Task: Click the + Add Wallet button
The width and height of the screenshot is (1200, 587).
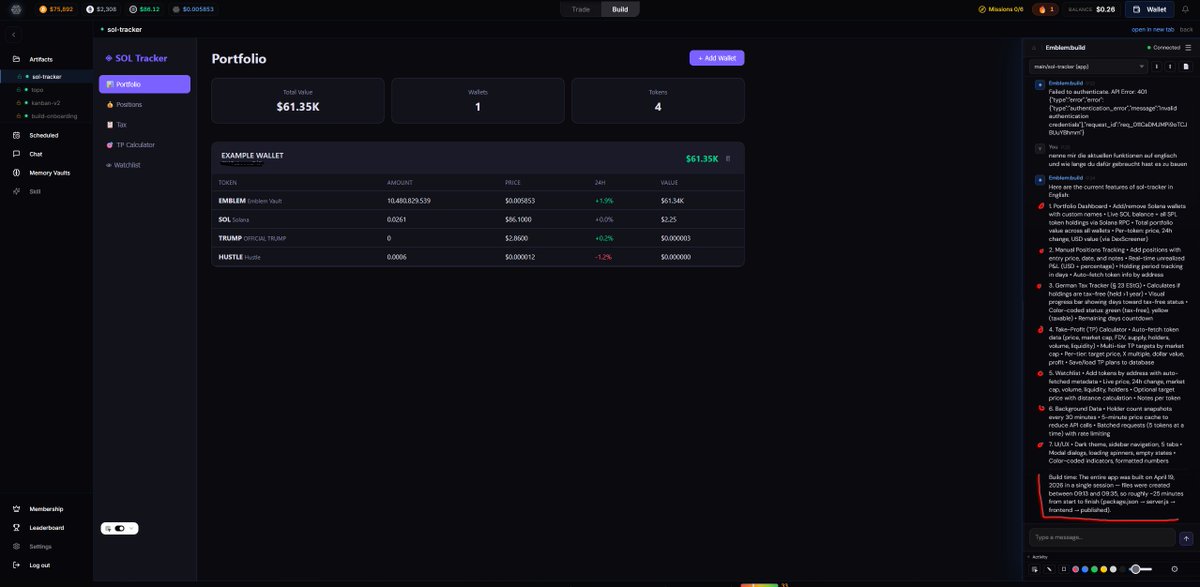Action: pyautogui.click(x=716, y=58)
